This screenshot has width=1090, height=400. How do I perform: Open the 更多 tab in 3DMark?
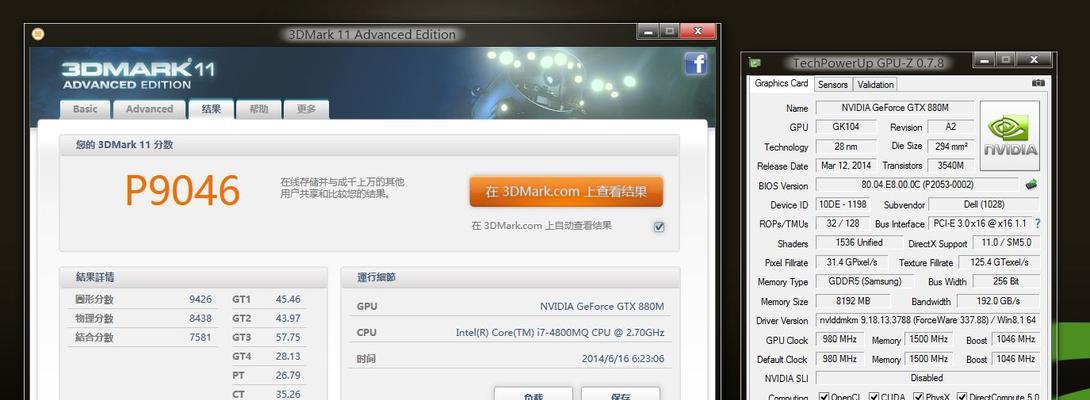pyautogui.click(x=306, y=109)
